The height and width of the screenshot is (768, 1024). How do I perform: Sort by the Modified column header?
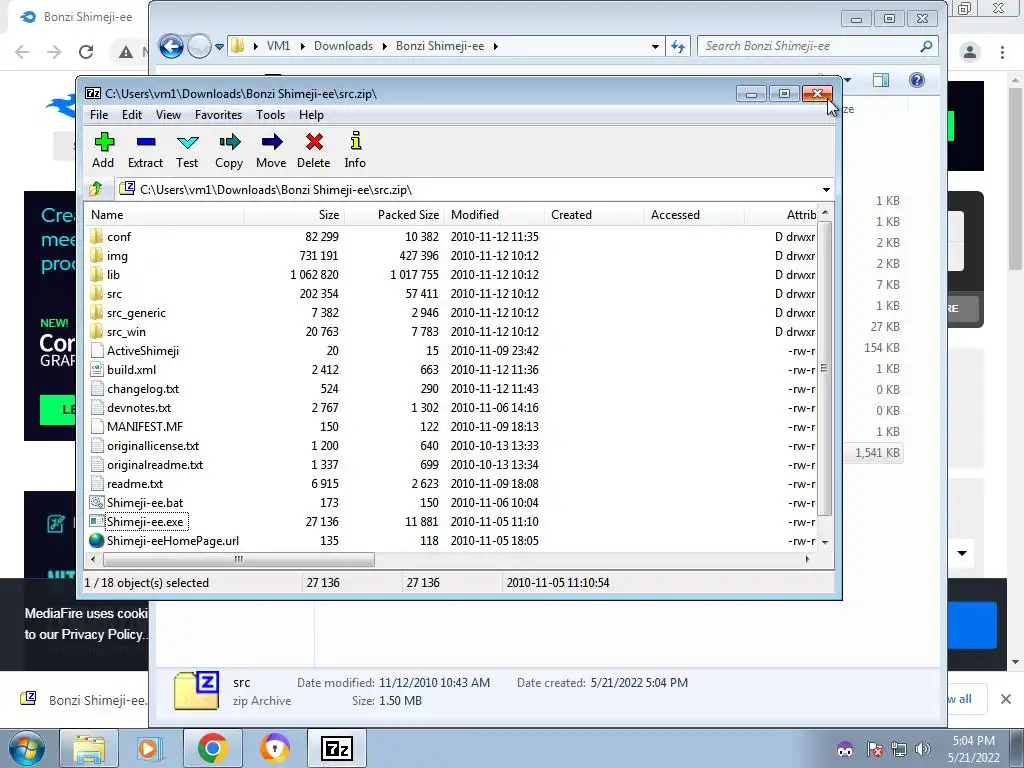tap(494, 215)
